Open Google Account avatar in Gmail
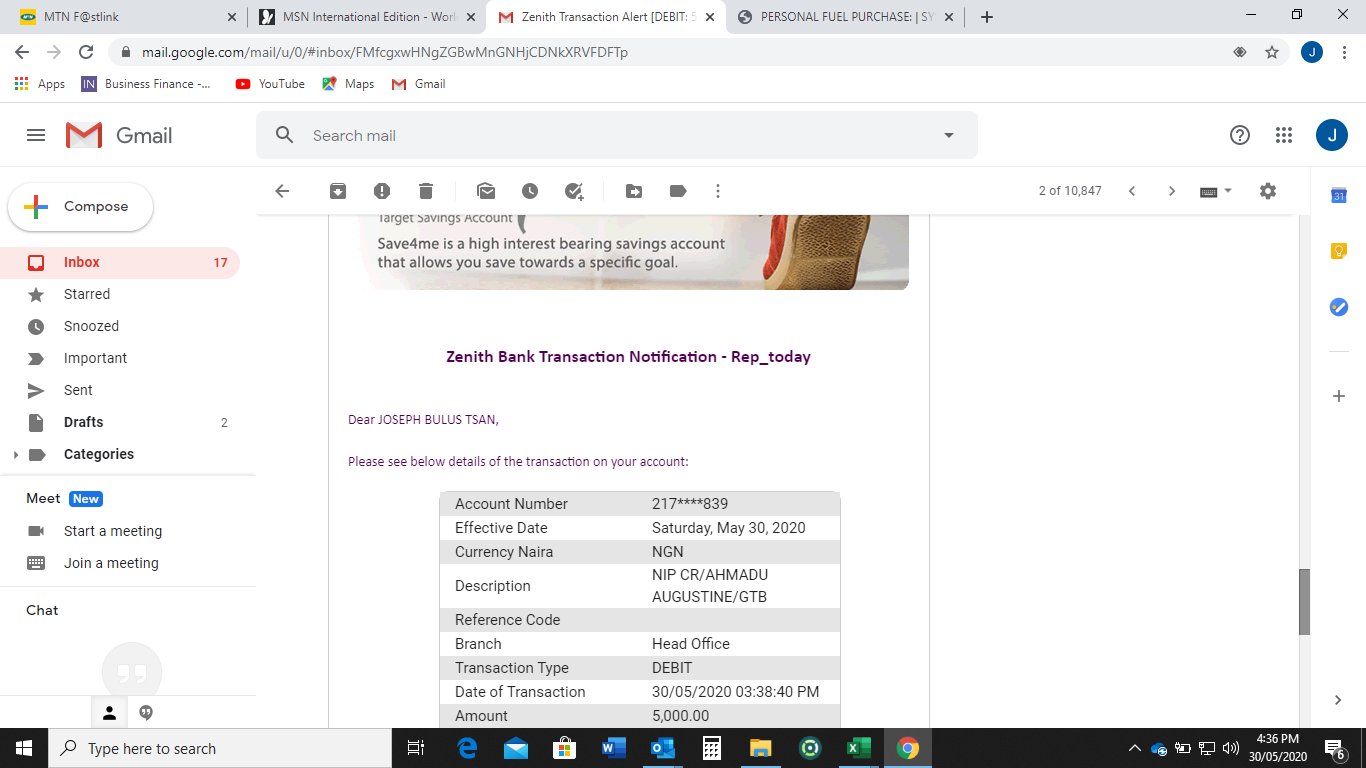The image size is (1366, 768). coord(1332,135)
